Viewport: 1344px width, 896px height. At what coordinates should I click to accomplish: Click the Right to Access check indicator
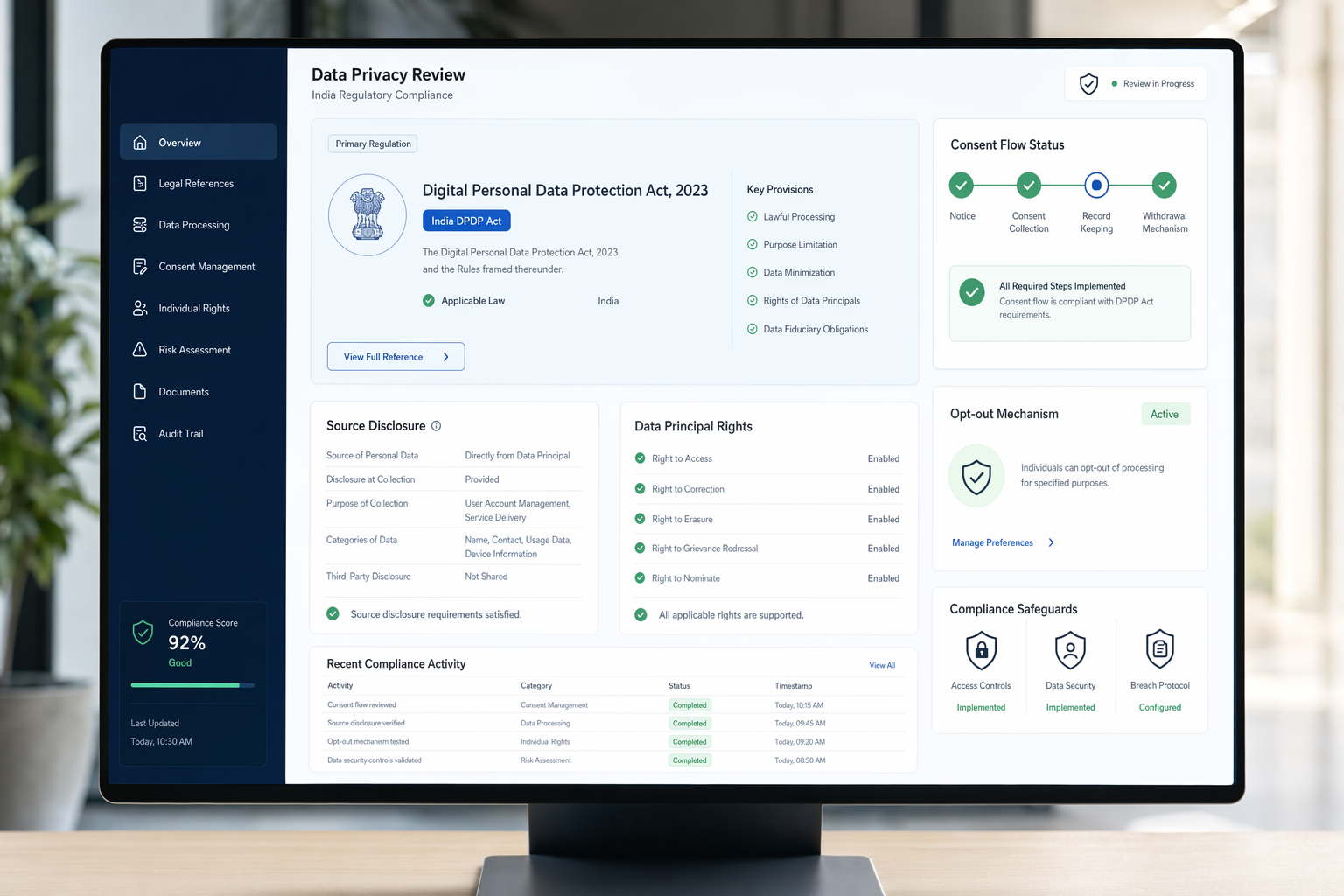(x=640, y=458)
